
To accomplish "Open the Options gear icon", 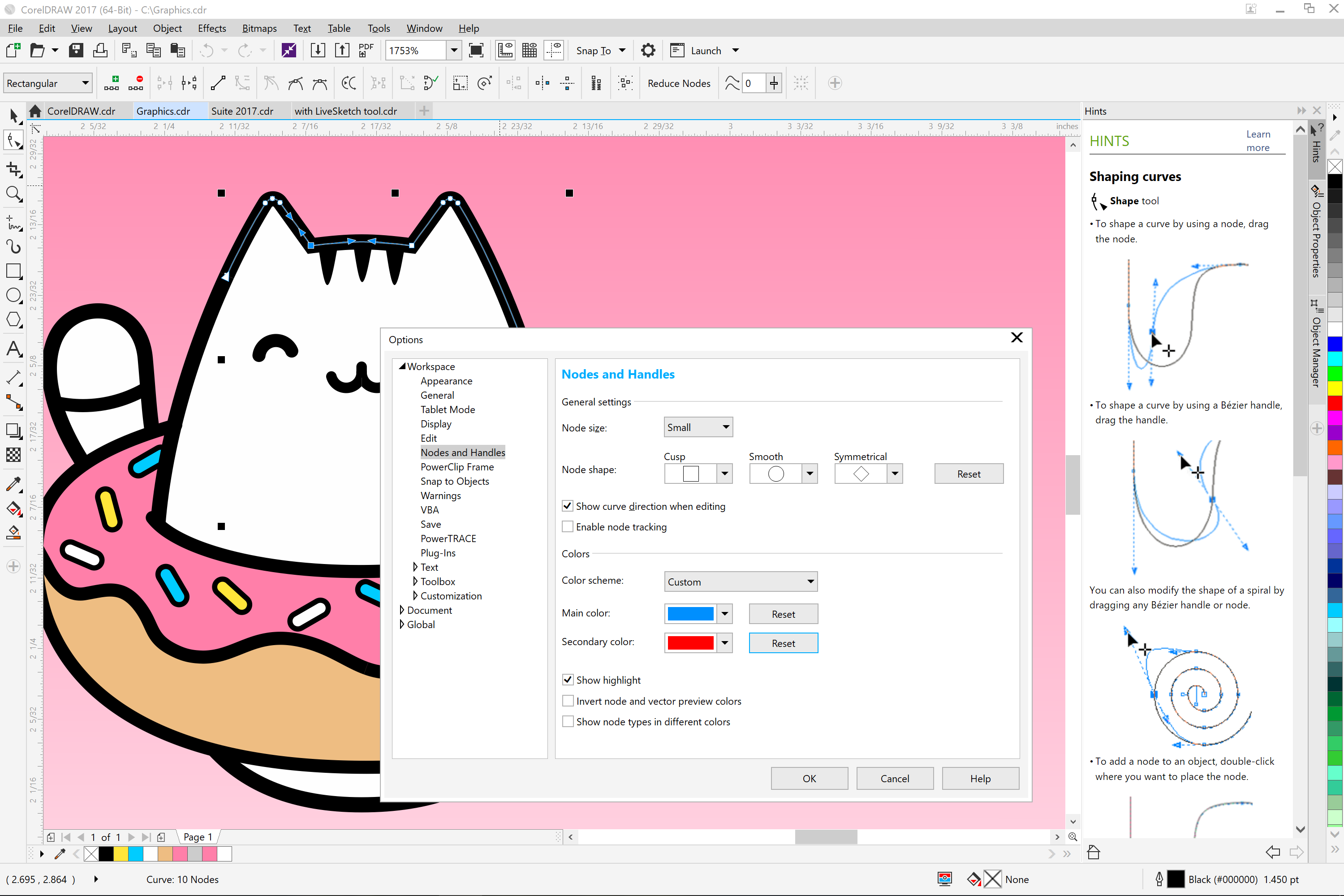I will (x=648, y=50).
